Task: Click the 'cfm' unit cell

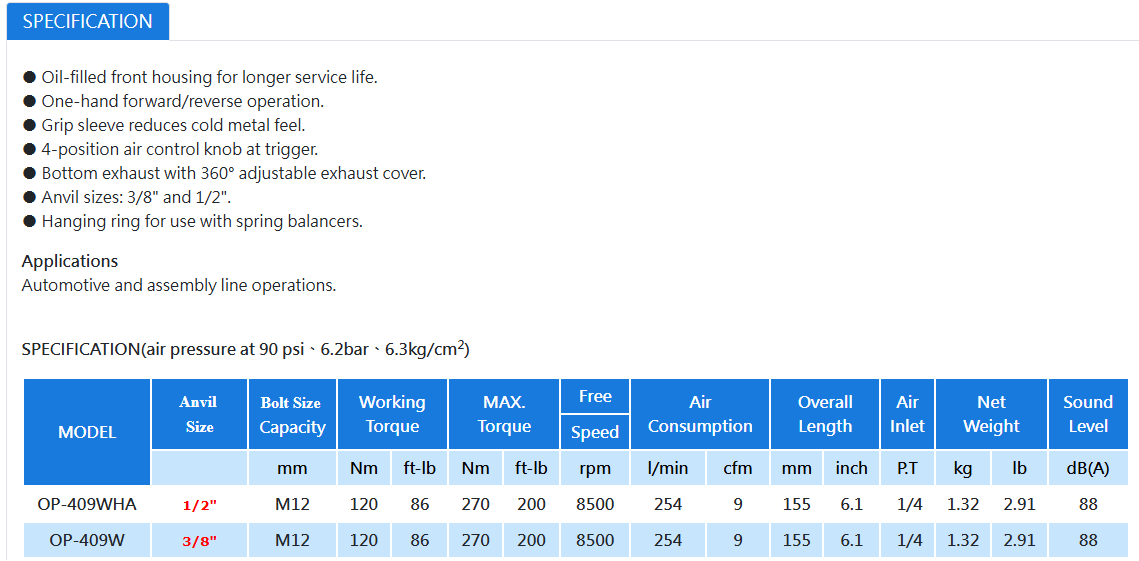Action: point(738,469)
